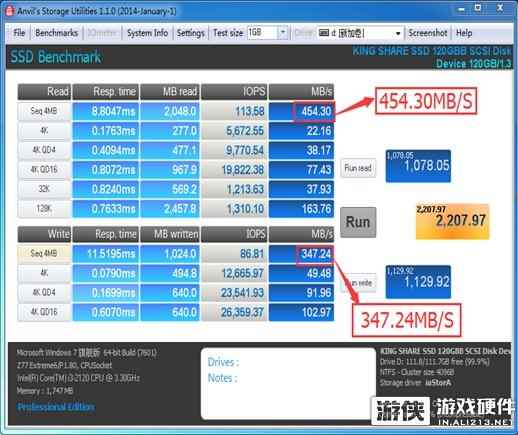518x435 pixels.
Task: Click read Seq 4MB response time 8.8047ms
Action: click(105, 111)
